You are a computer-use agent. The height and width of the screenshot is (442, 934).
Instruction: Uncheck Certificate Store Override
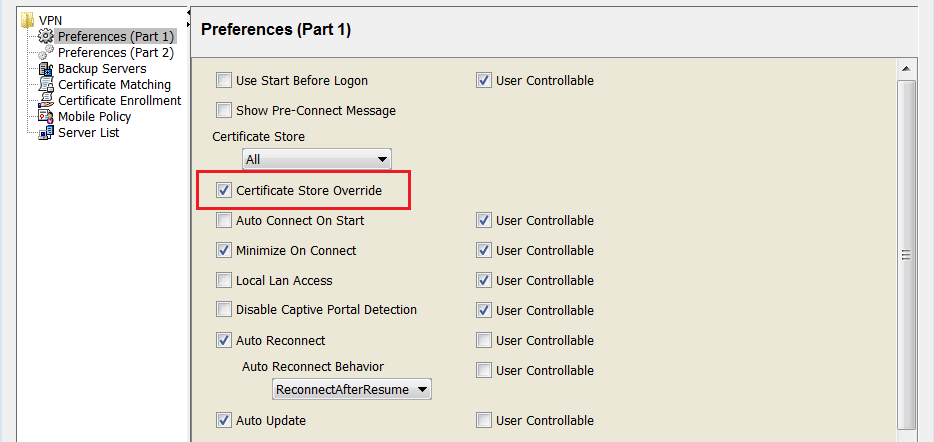coord(224,190)
